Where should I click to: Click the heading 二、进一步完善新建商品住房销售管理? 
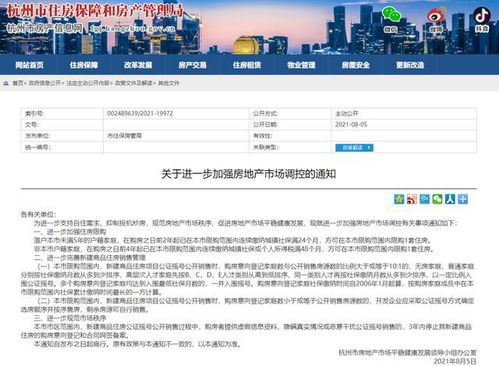tap(90, 258)
